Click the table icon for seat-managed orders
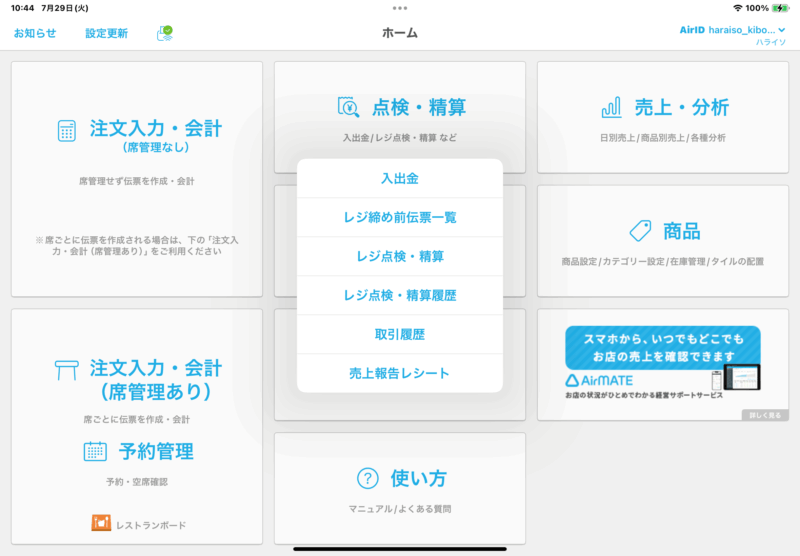The width and height of the screenshot is (800, 556). 67,369
